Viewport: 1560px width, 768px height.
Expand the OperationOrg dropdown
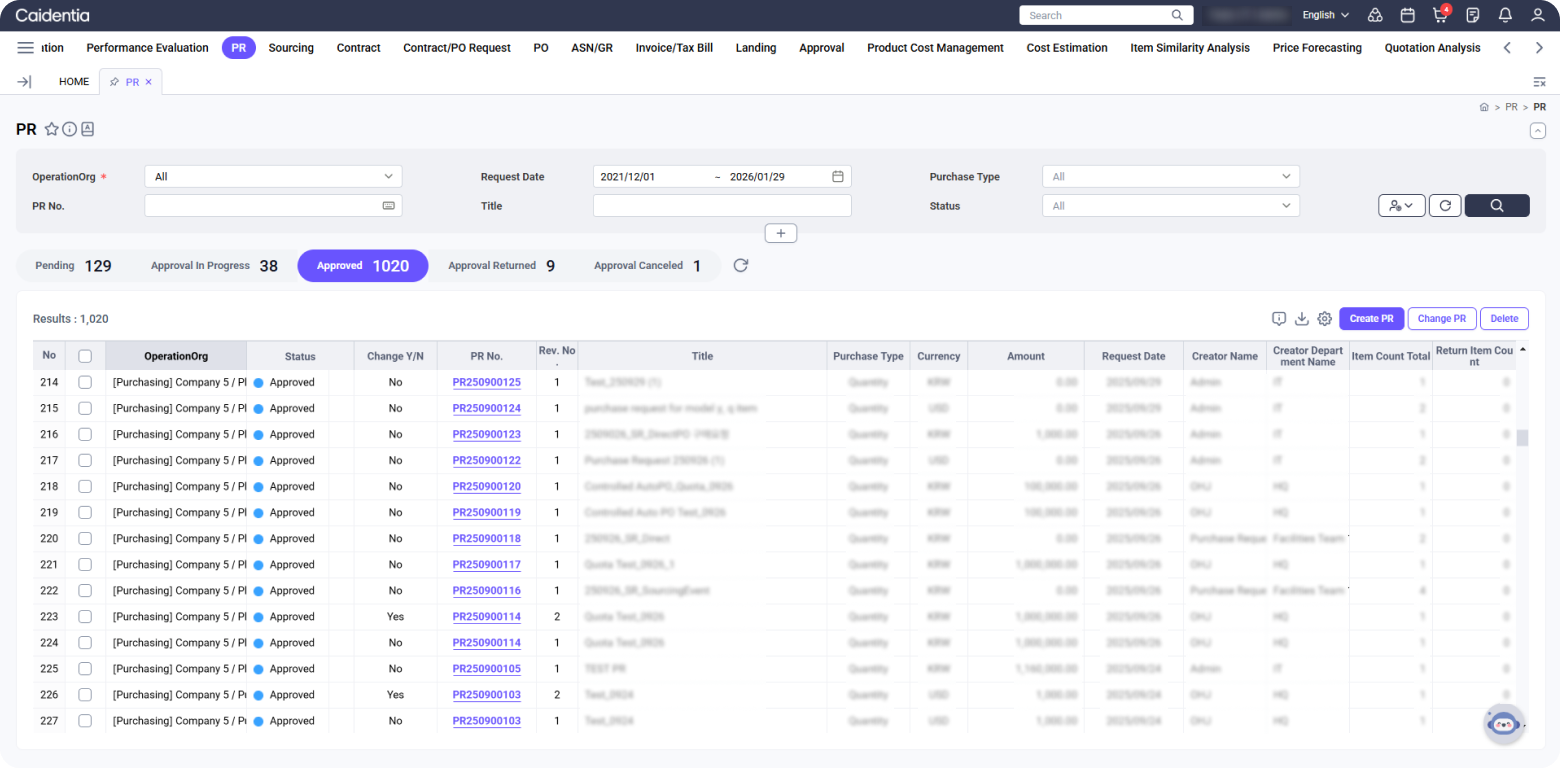click(x=273, y=177)
